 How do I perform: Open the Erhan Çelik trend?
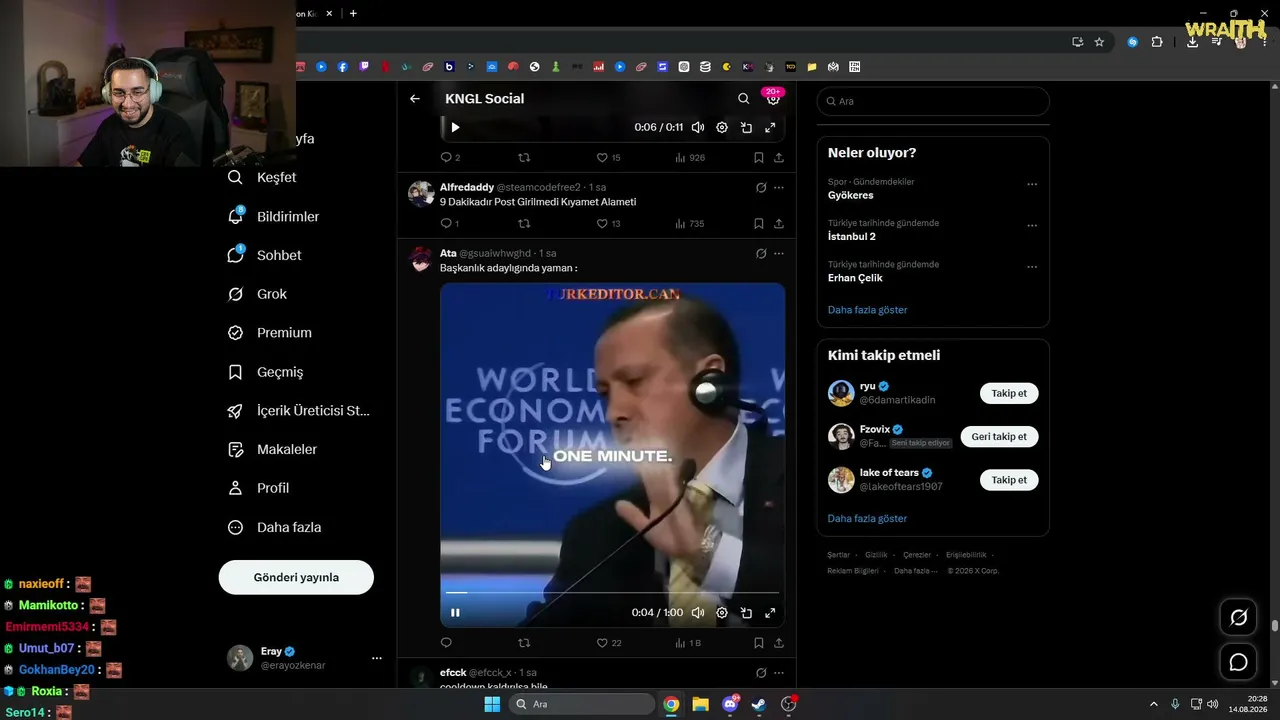(x=855, y=278)
